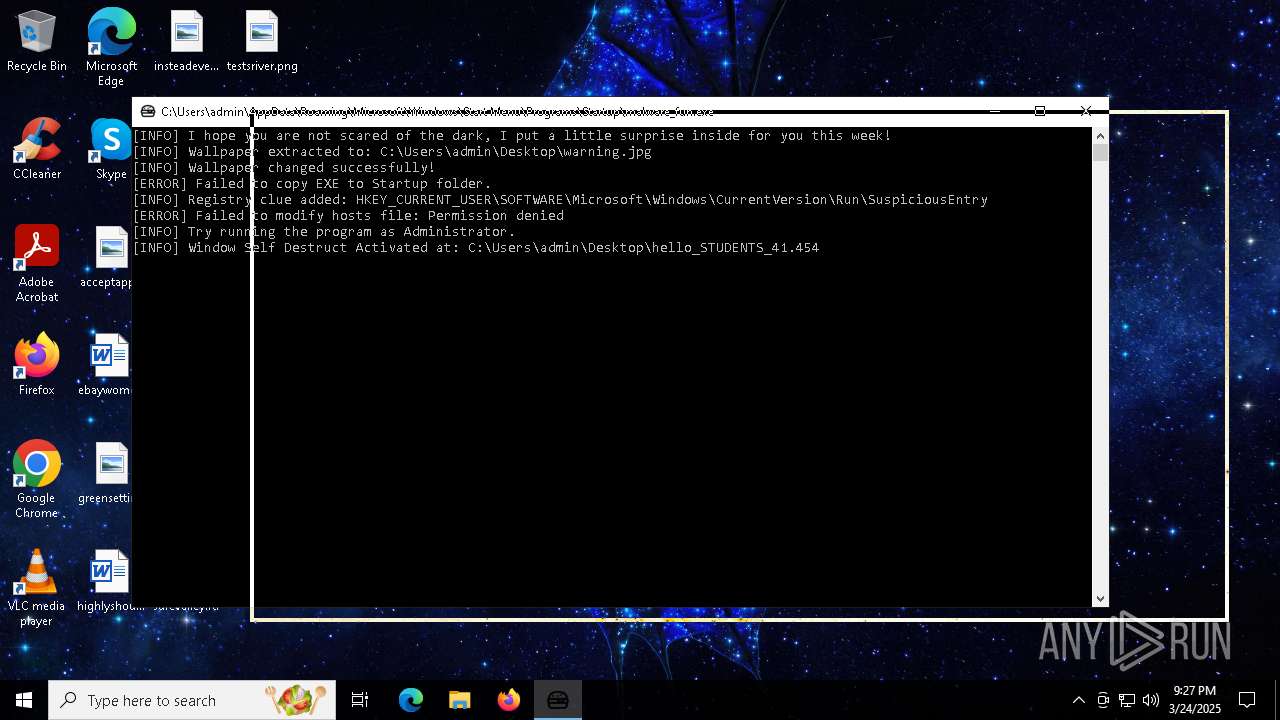This screenshot has height=720, width=1280.
Task: Open Firefox desktop shortcut
Action: 37,366
